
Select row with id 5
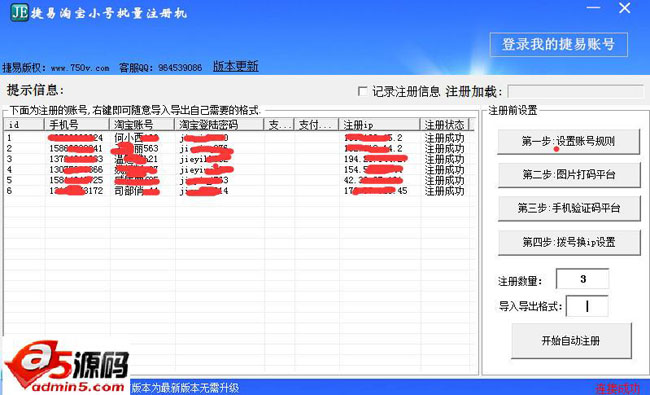[238, 180]
